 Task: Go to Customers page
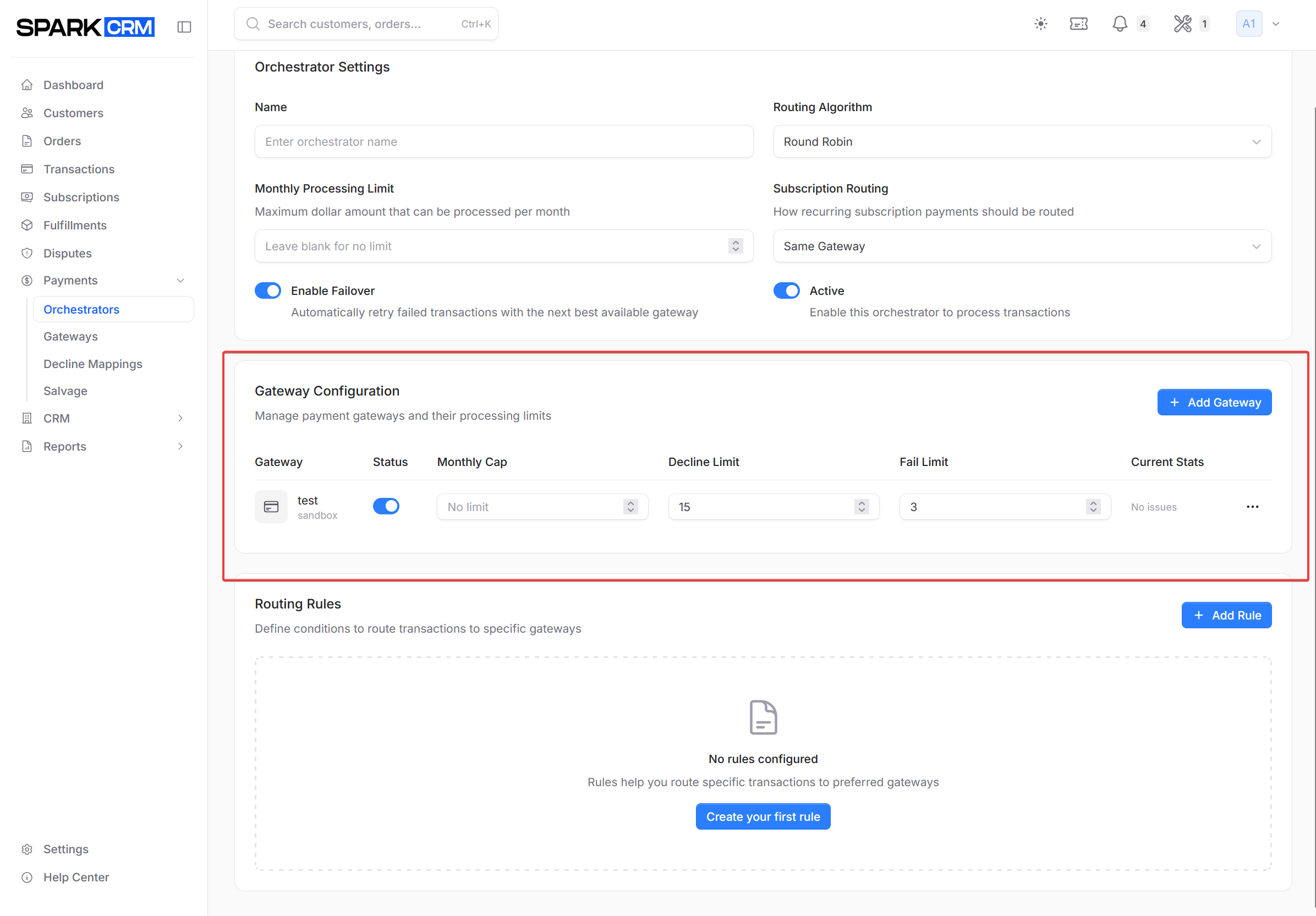click(x=73, y=113)
